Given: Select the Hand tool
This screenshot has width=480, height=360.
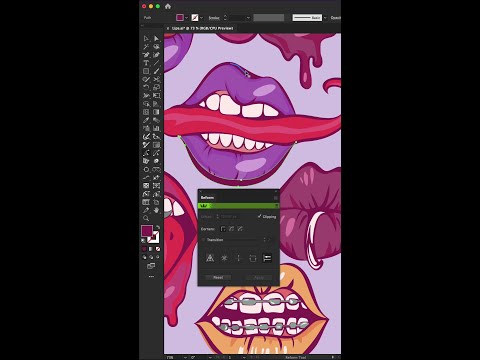Looking at the screenshot, I should click(156, 210).
